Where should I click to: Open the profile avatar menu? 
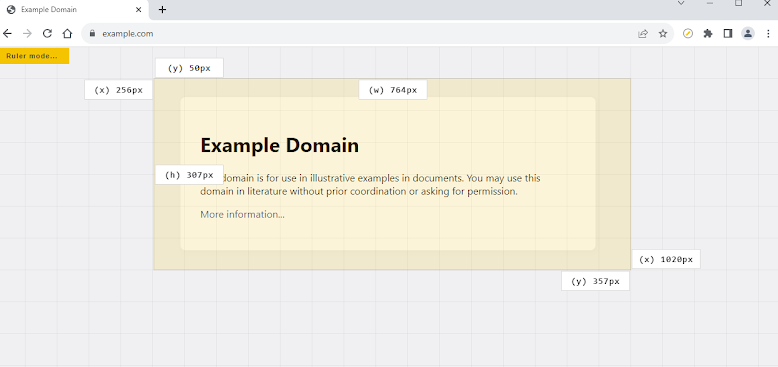tap(748, 34)
